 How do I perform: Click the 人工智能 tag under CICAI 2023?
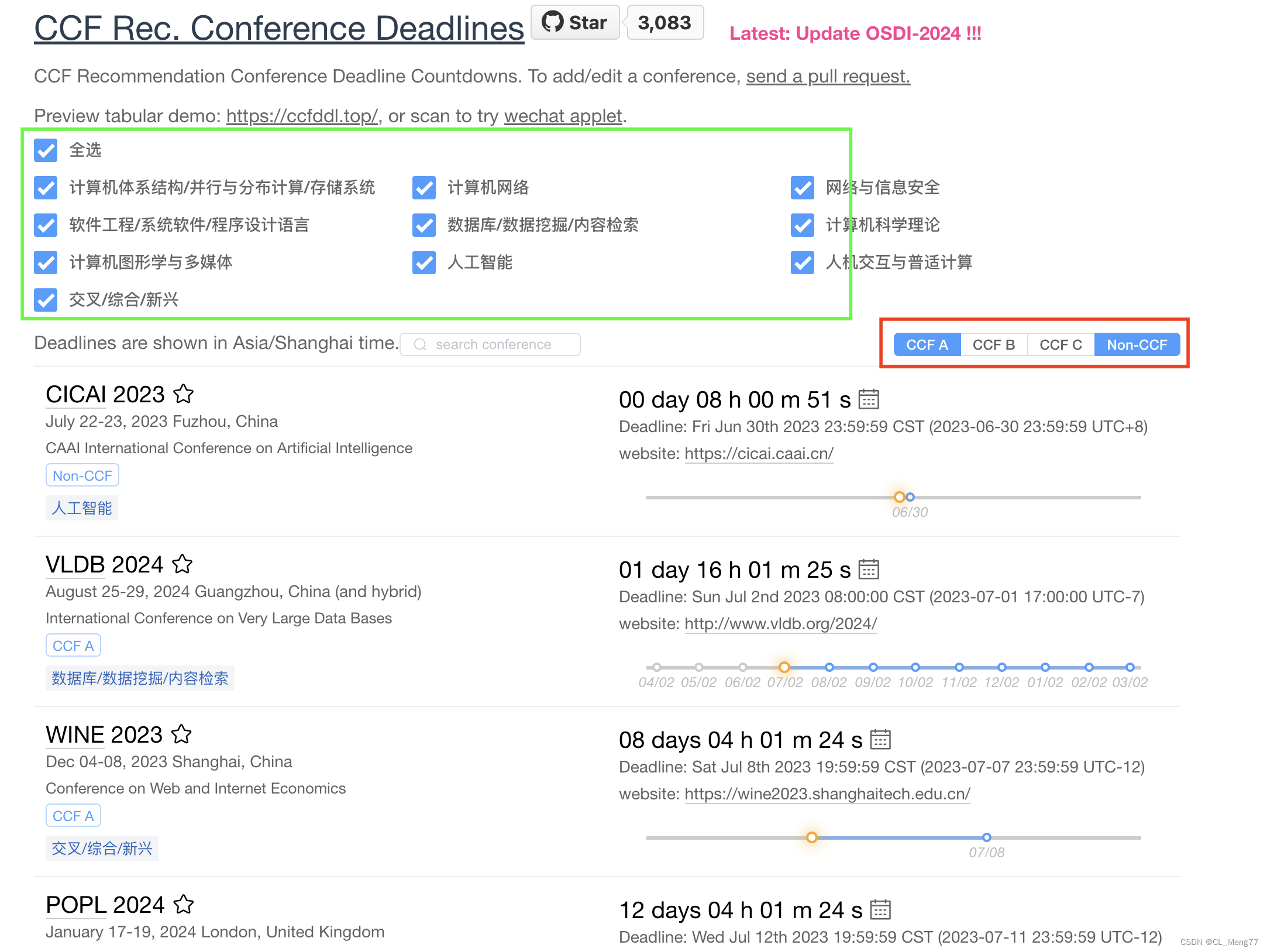82,508
